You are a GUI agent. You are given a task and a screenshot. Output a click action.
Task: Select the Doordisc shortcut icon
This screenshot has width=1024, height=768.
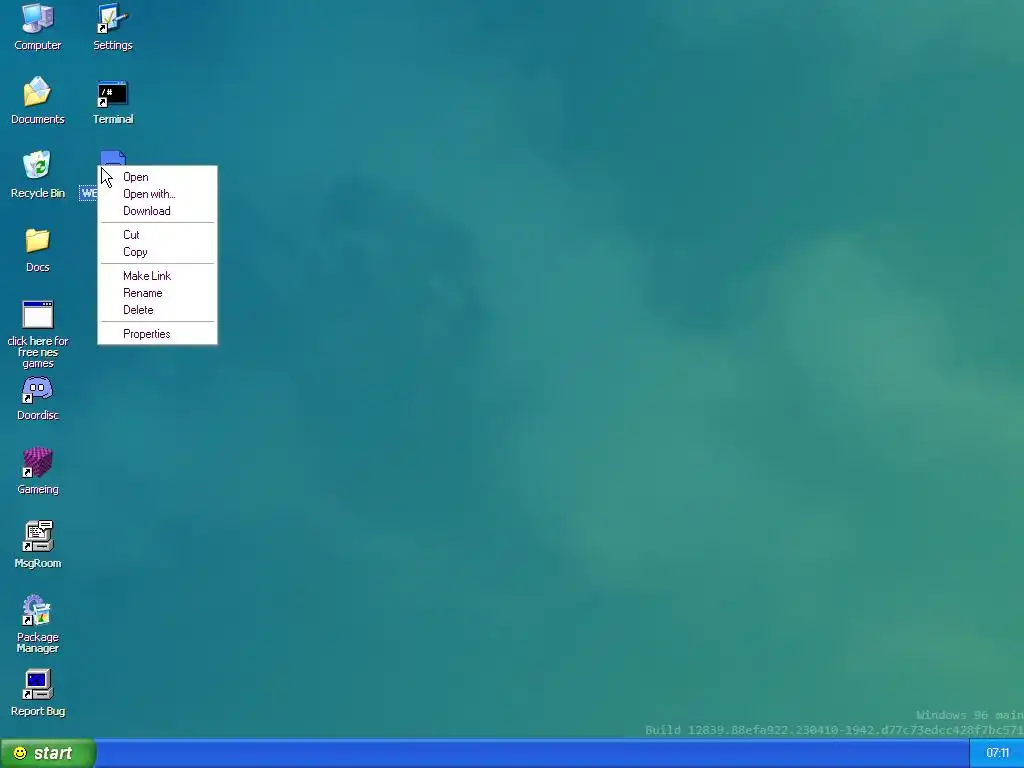[37, 390]
